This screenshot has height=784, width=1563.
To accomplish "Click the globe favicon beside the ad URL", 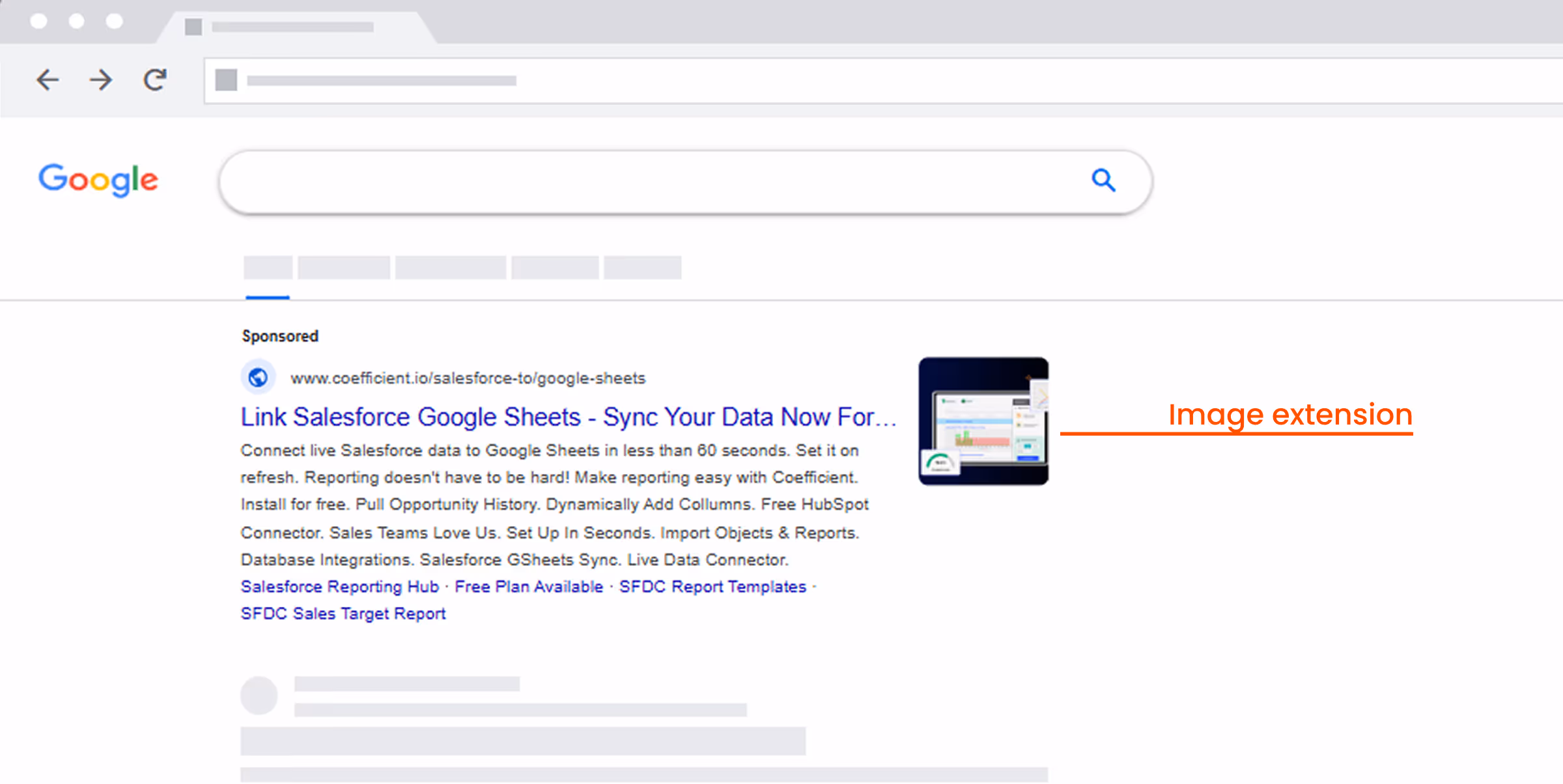I will (258, 376).
